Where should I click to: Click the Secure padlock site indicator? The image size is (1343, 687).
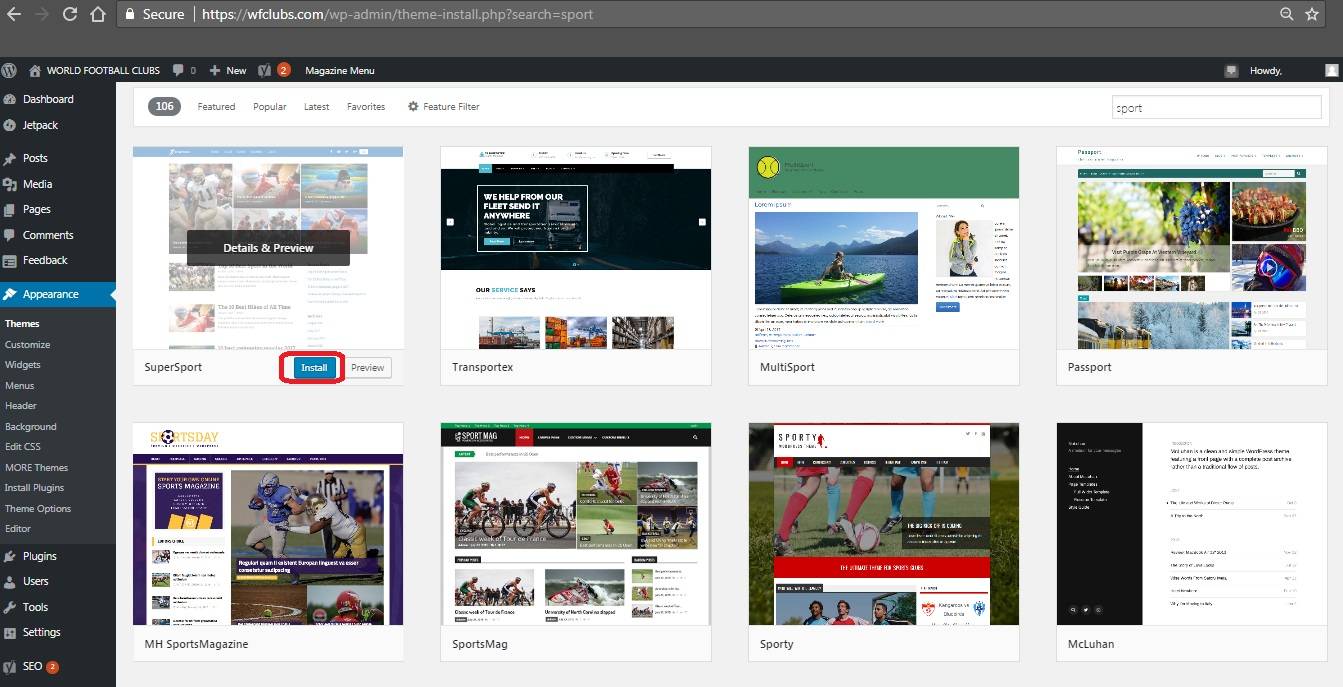154,14
